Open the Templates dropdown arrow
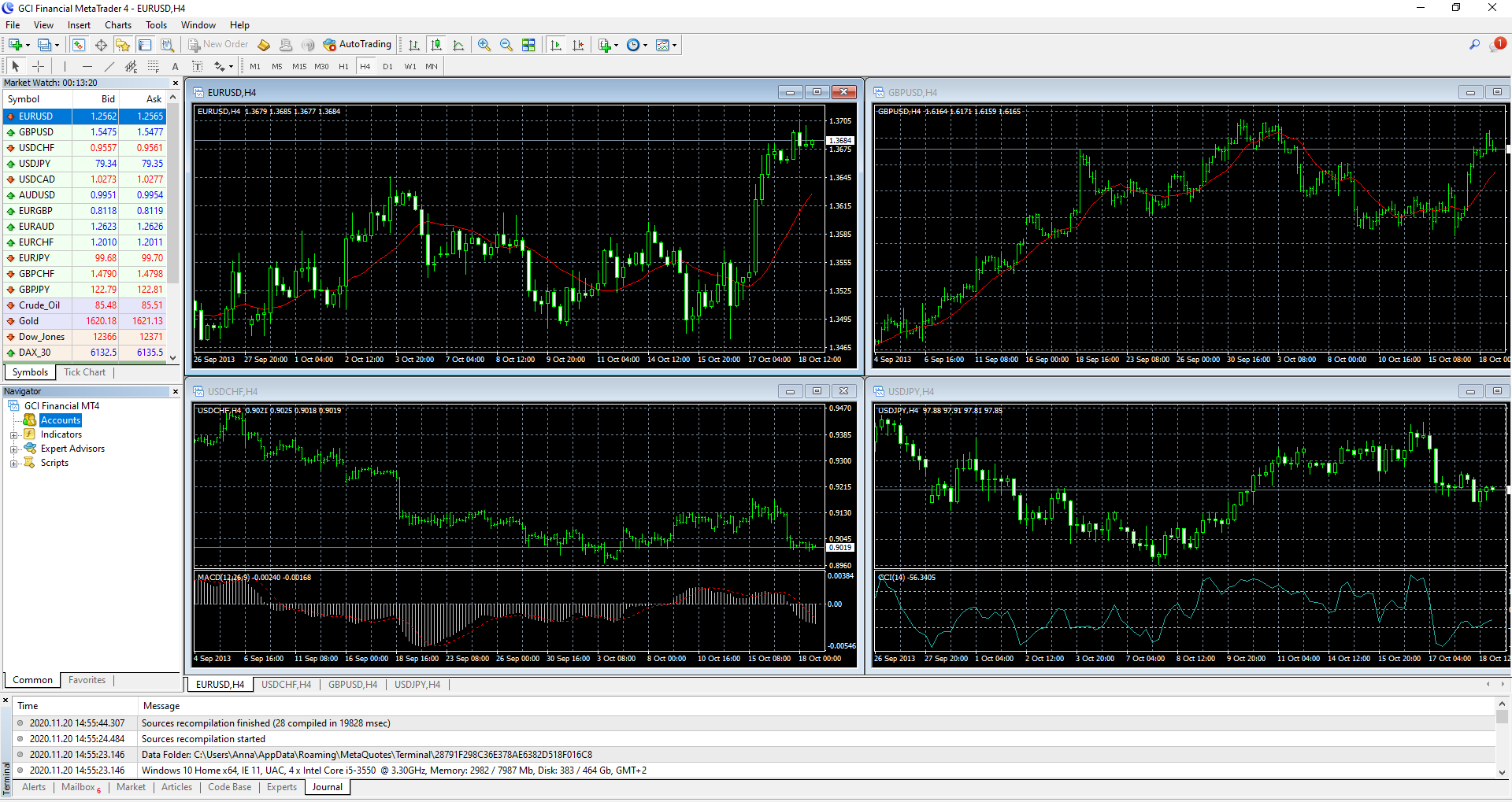The width and height of the screenshot is (1512, 802). click(x=674, y=46)
